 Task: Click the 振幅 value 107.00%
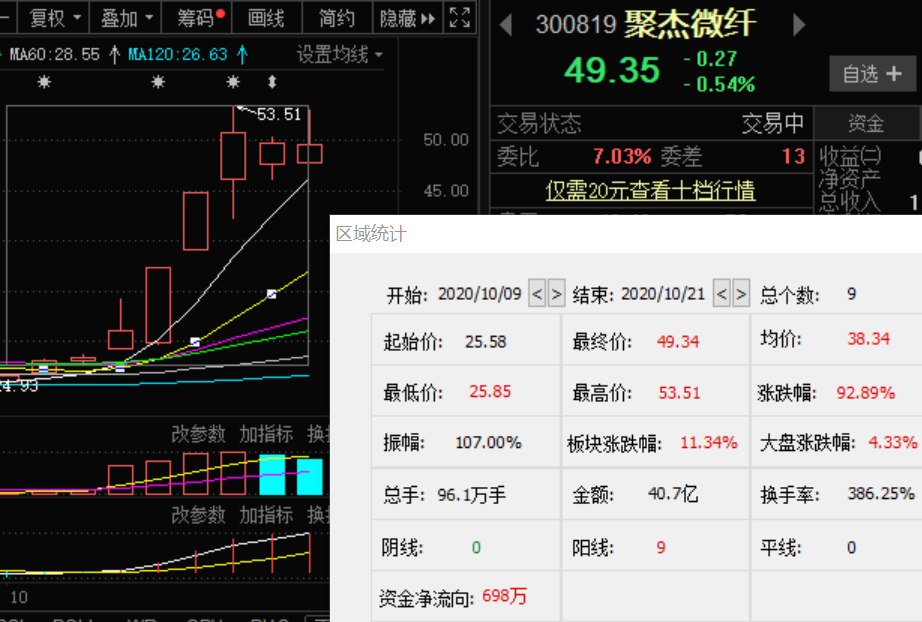(488, 442)
